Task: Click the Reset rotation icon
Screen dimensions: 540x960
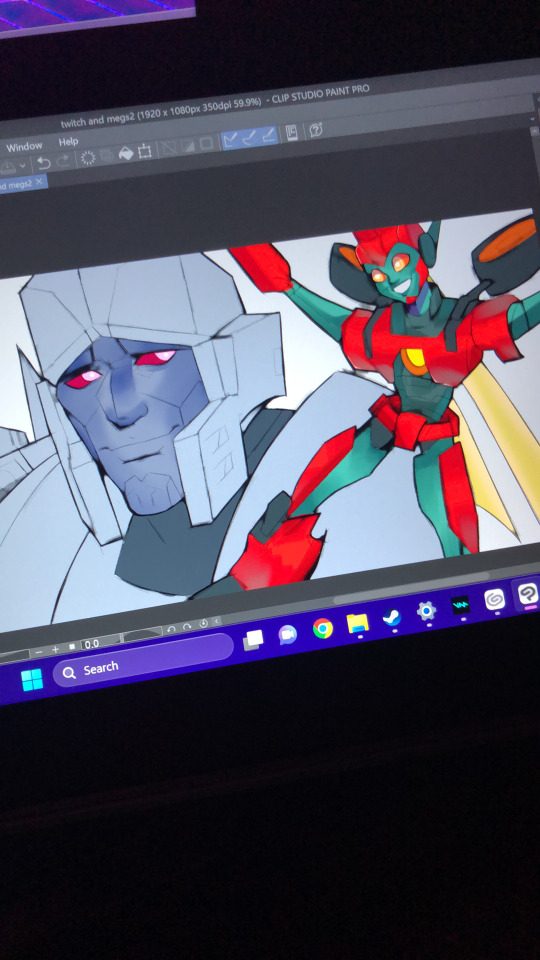Action: (204, 624)
